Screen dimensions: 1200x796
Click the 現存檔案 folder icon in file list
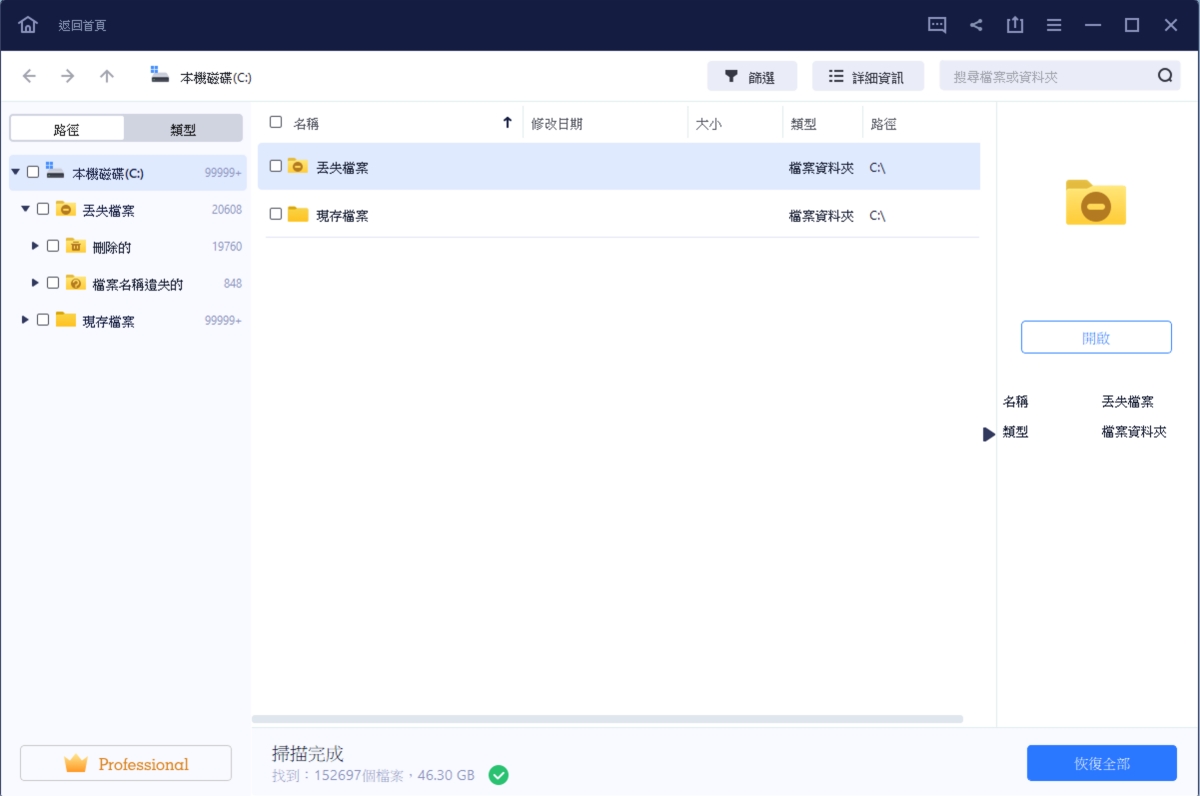point(297,213)
